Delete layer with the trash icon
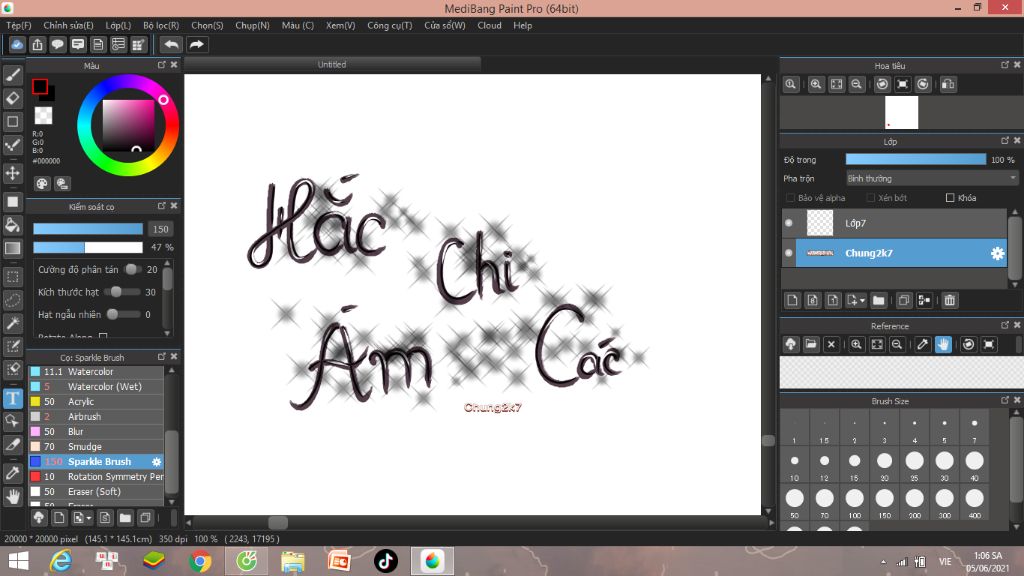This screenshot has height=576, width=1024. 950,300
